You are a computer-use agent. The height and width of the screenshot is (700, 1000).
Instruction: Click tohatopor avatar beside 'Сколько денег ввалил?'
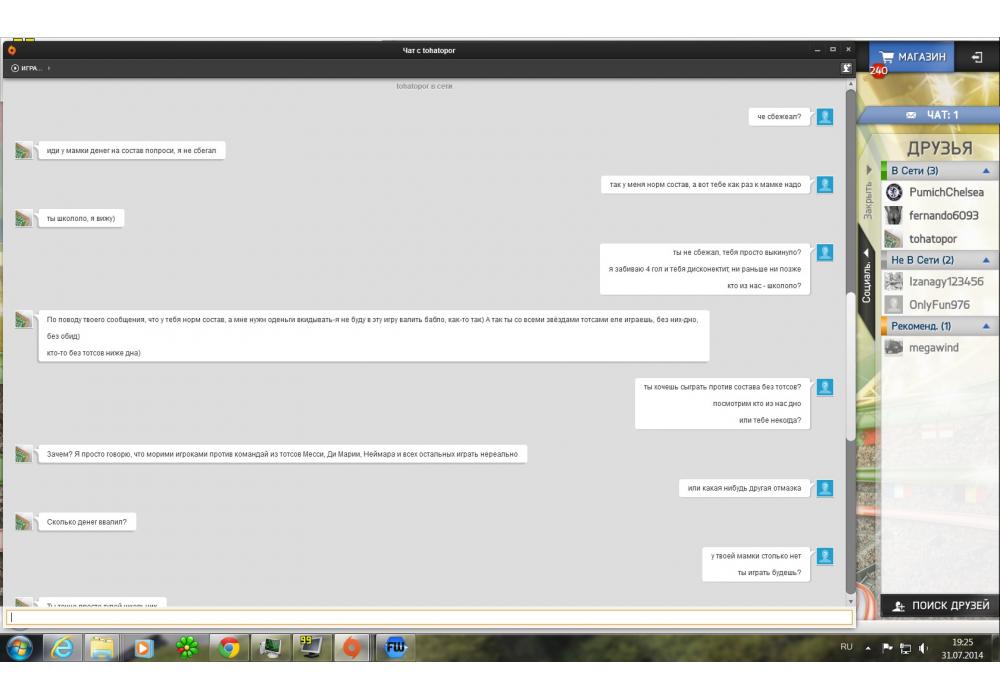click(24, 522)
